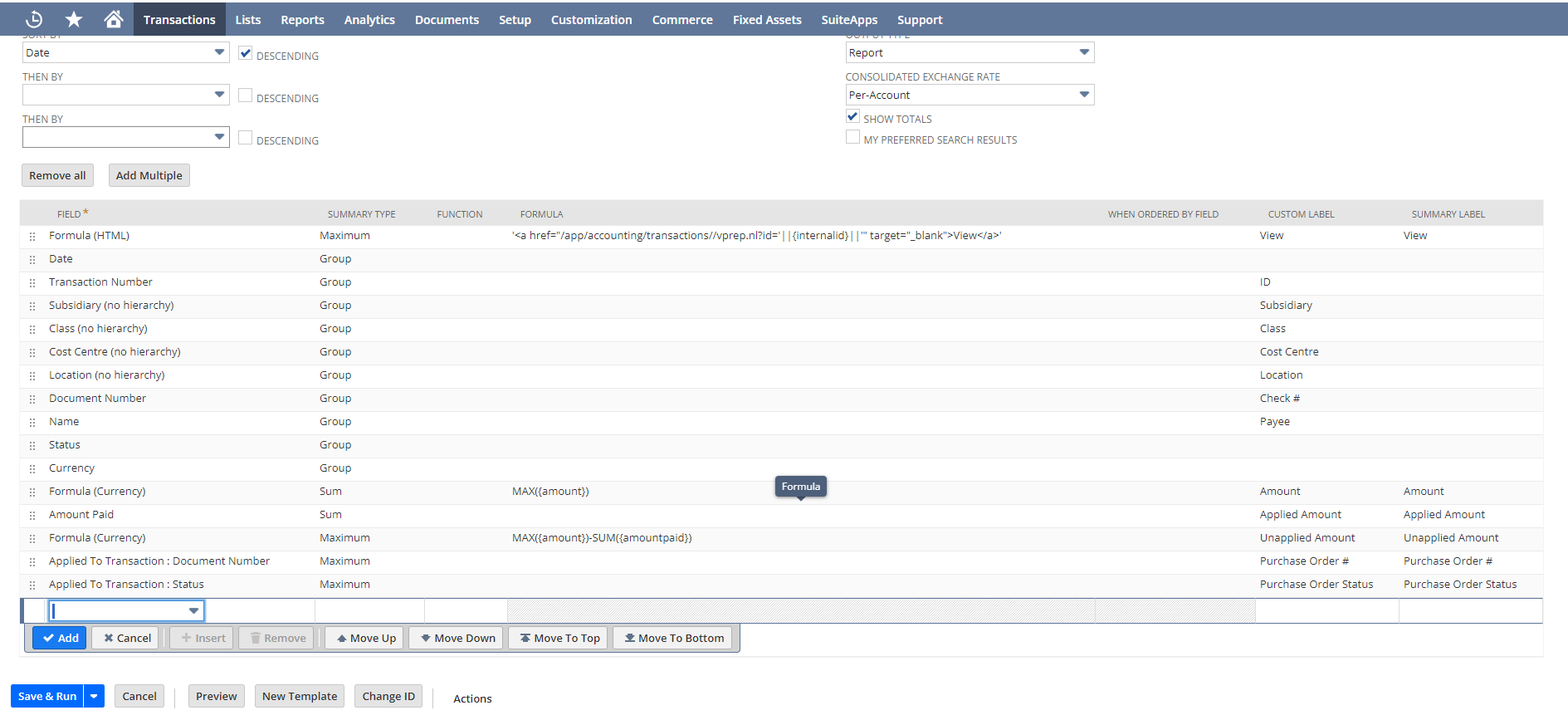This screenshot has width=1568, height=720.
Task: Click Move To Bottom arrow button
Action: coord(673,638)
